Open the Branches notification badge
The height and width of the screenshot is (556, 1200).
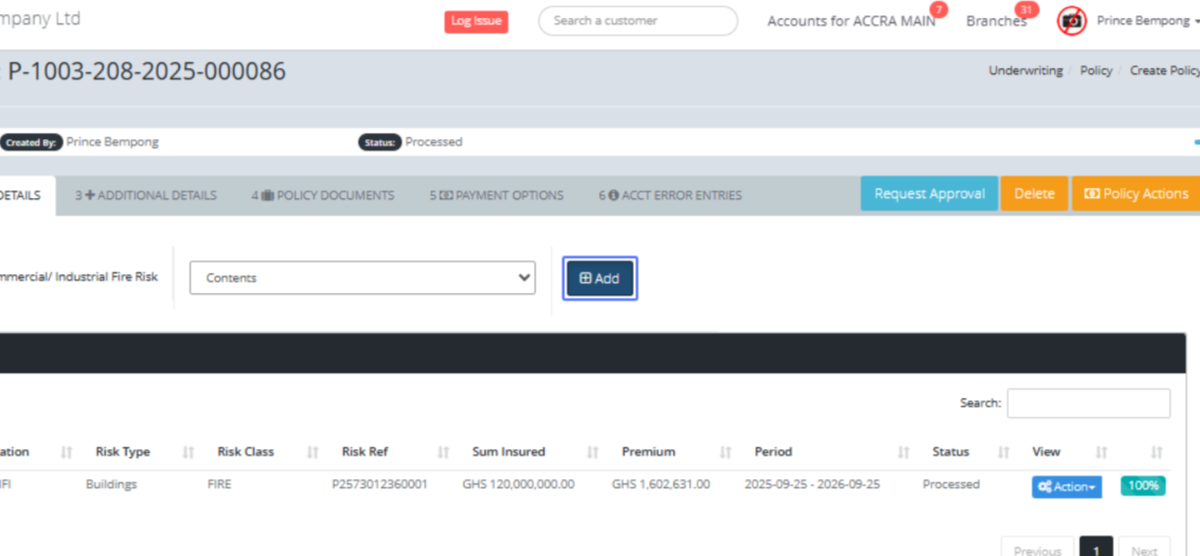tap(1023, 11)
